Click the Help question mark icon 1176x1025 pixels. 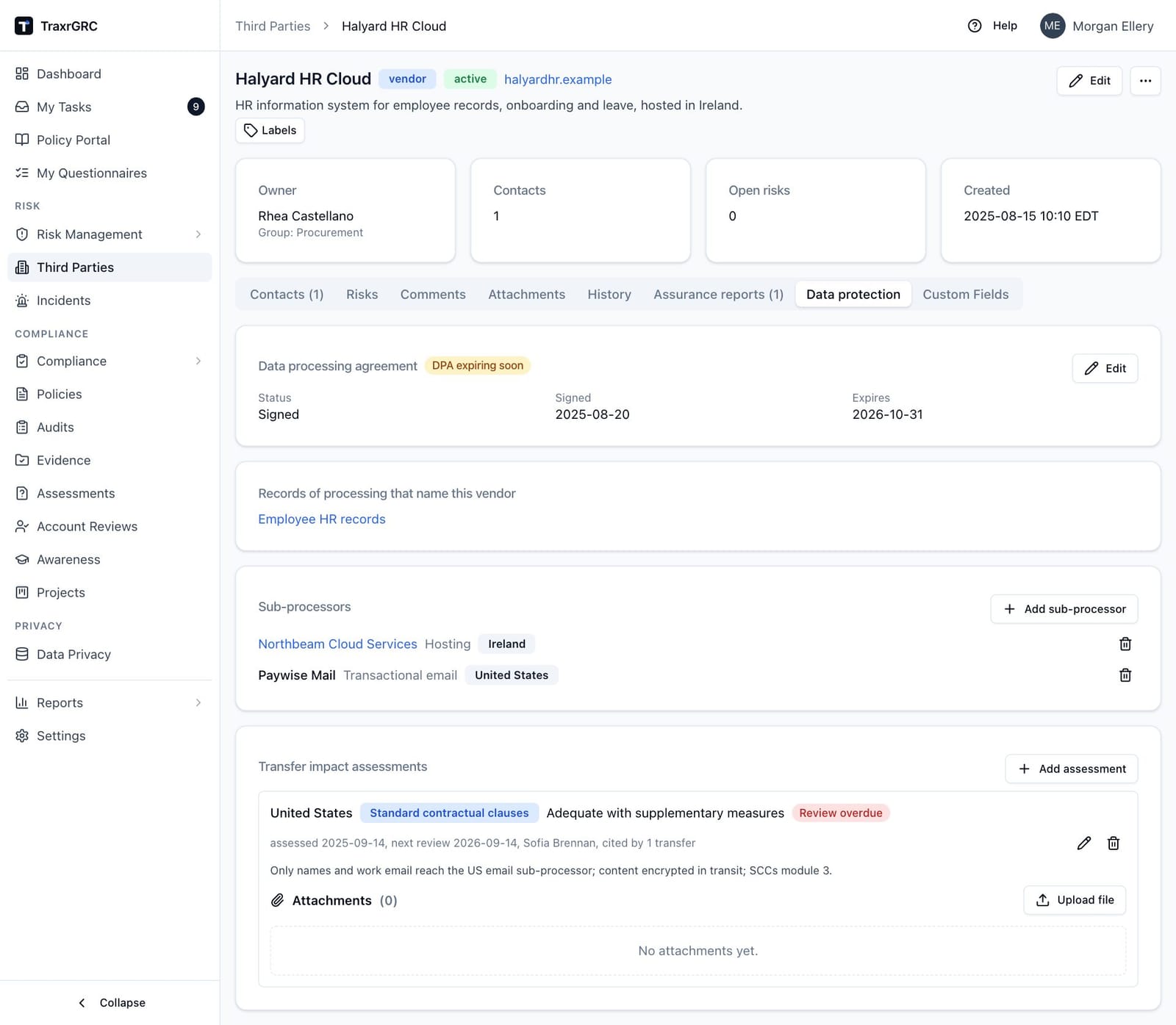click(x=975, y=26)
